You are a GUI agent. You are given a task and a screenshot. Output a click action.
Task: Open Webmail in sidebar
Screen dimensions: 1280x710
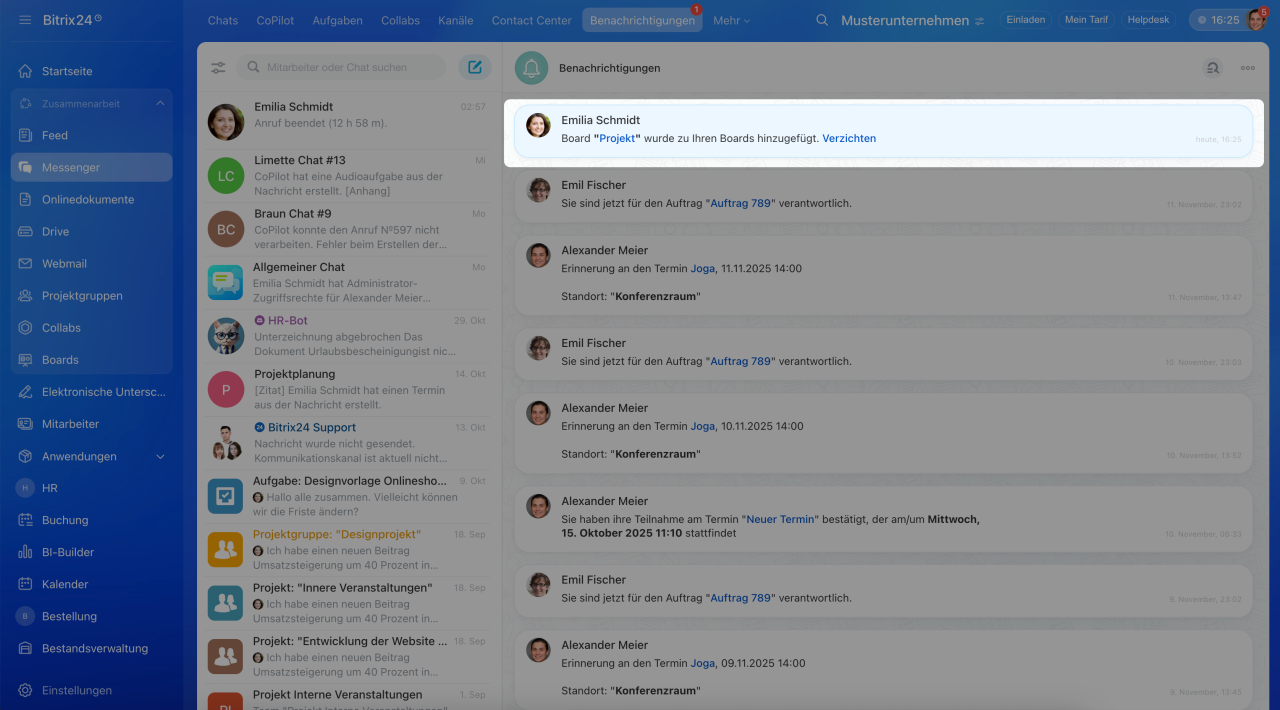click(91, 264)
